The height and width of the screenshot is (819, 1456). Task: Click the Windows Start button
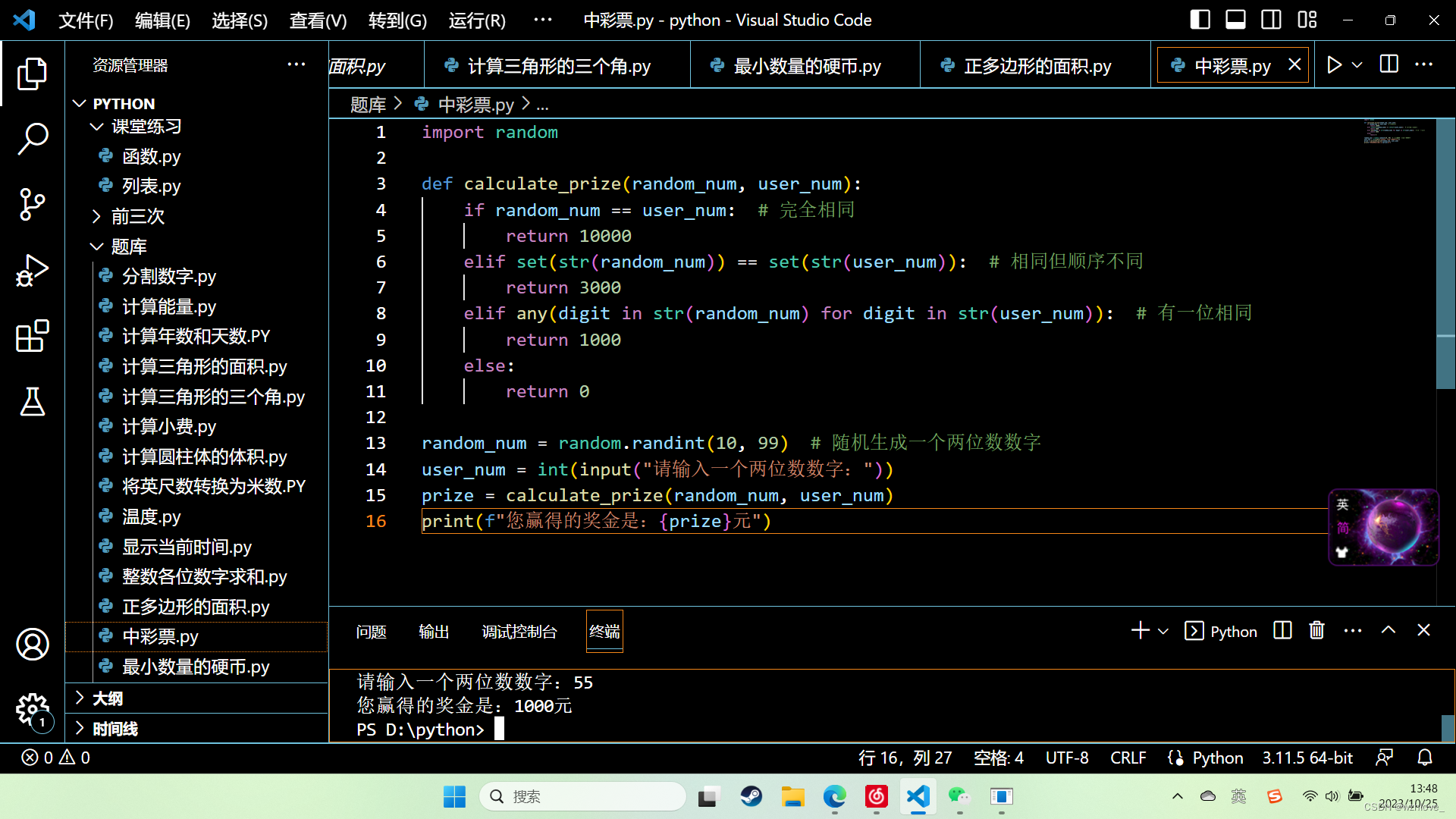tap(454, 796)
